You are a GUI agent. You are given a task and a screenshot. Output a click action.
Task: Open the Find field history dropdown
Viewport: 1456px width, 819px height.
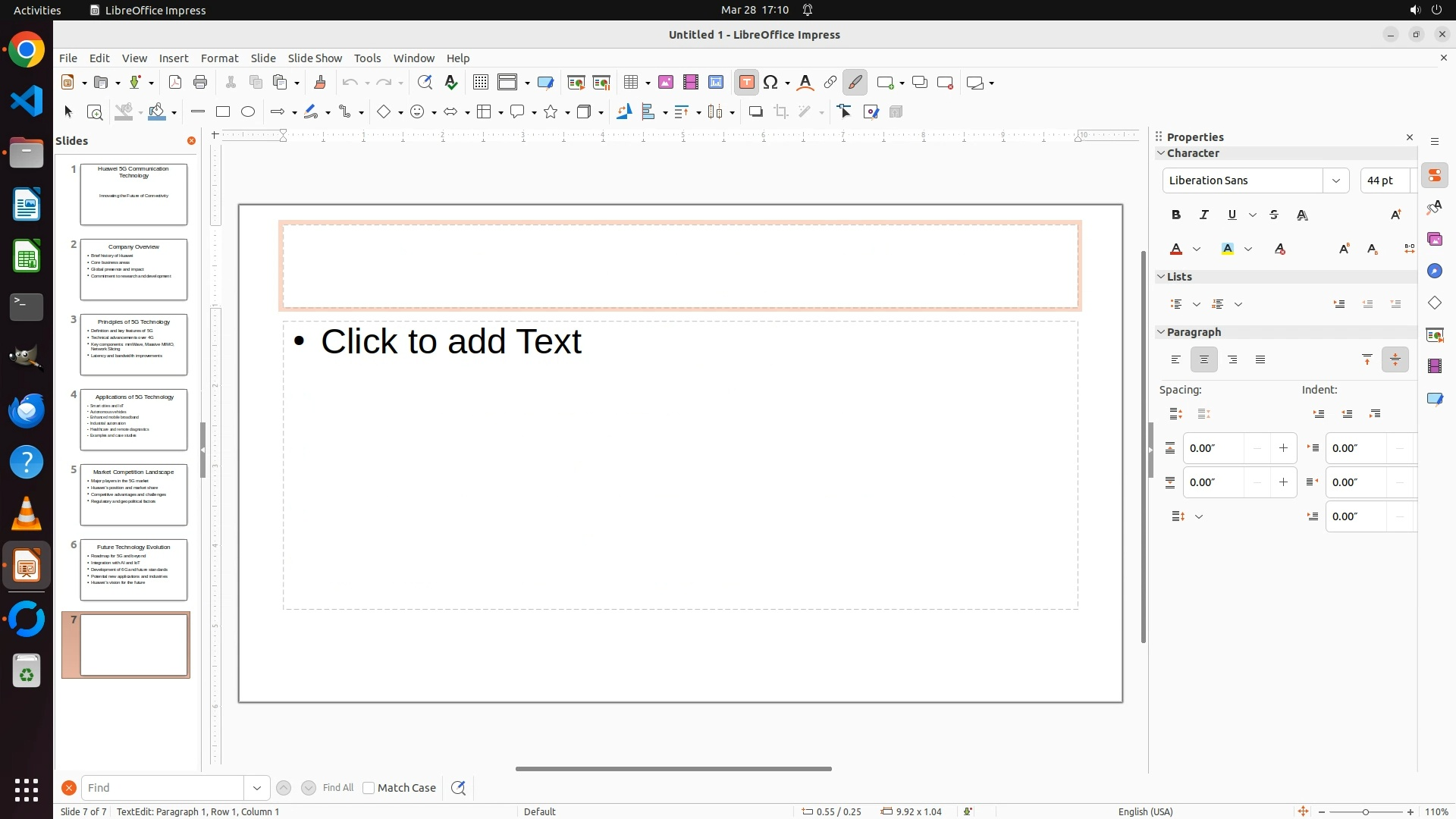tap(257, 788)
